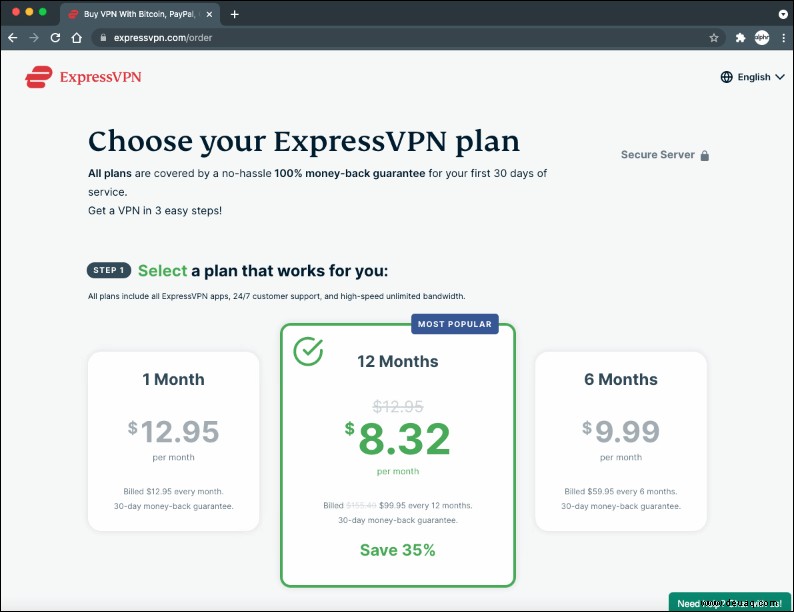This screenshot has height=612, width=794.
Task: Click the '12 Months' plan title
Action: click(398, 361)
